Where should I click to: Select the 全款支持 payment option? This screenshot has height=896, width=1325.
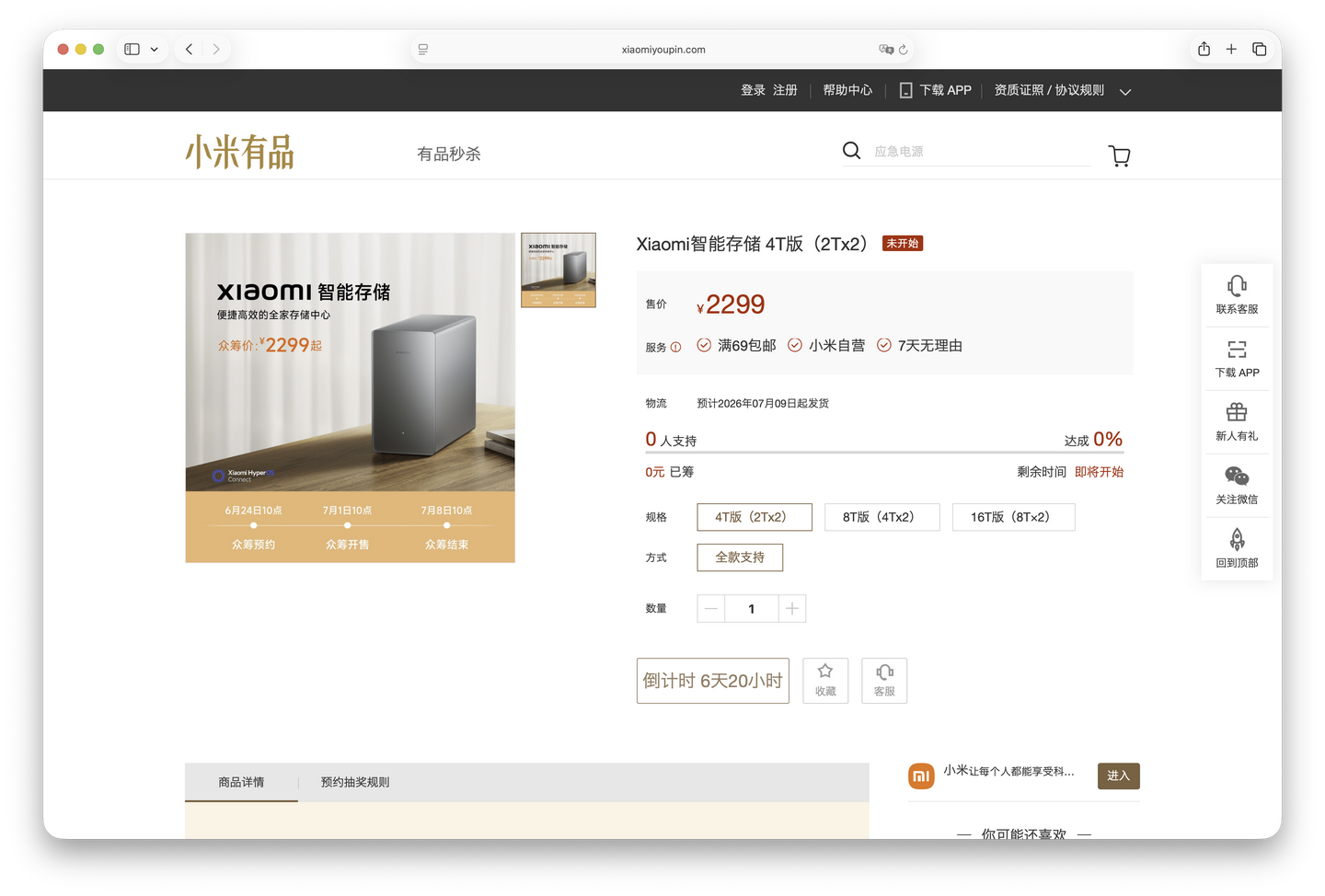click(740, 557)
